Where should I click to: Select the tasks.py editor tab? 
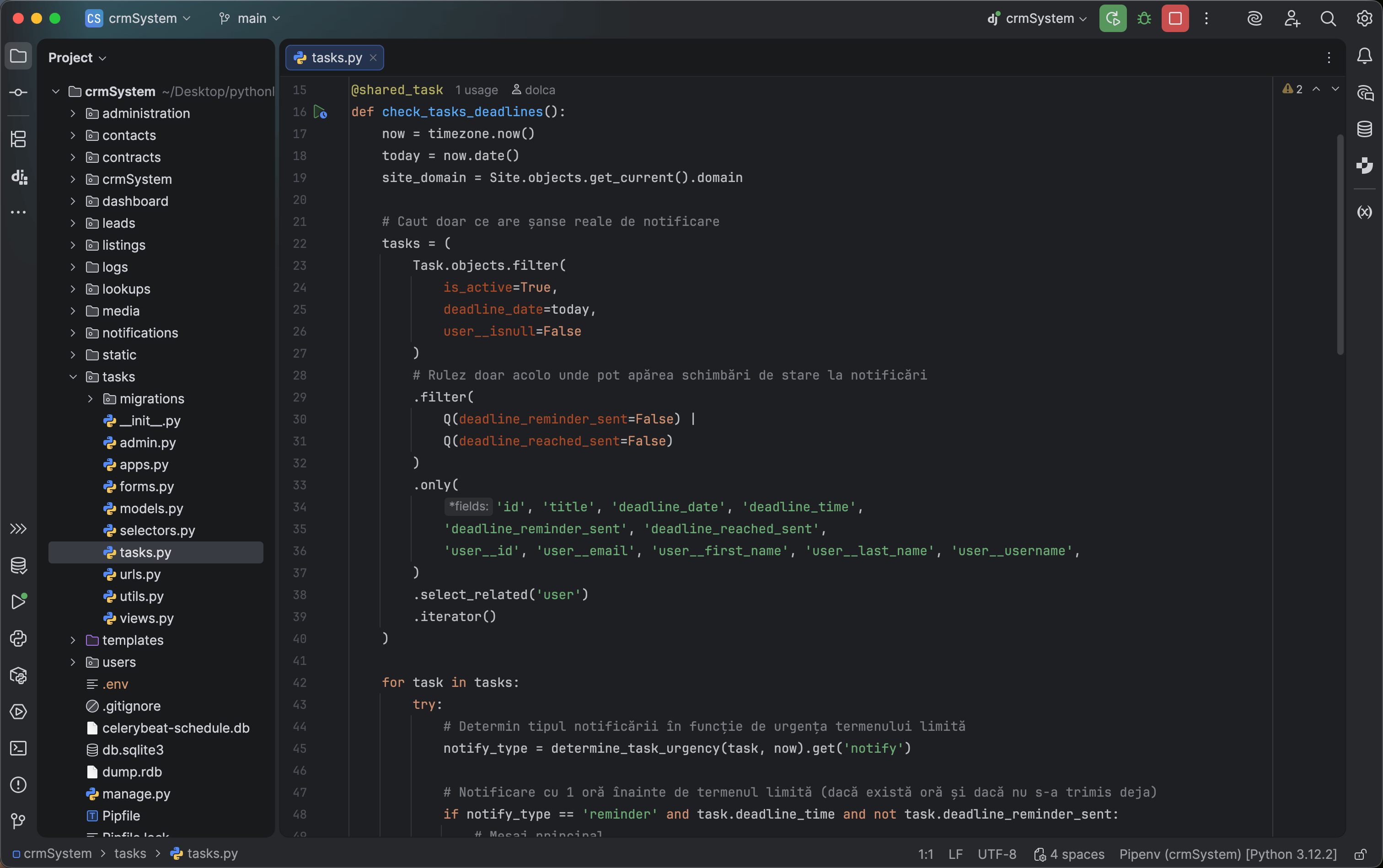pyautogui.click(x=335, y=58)
